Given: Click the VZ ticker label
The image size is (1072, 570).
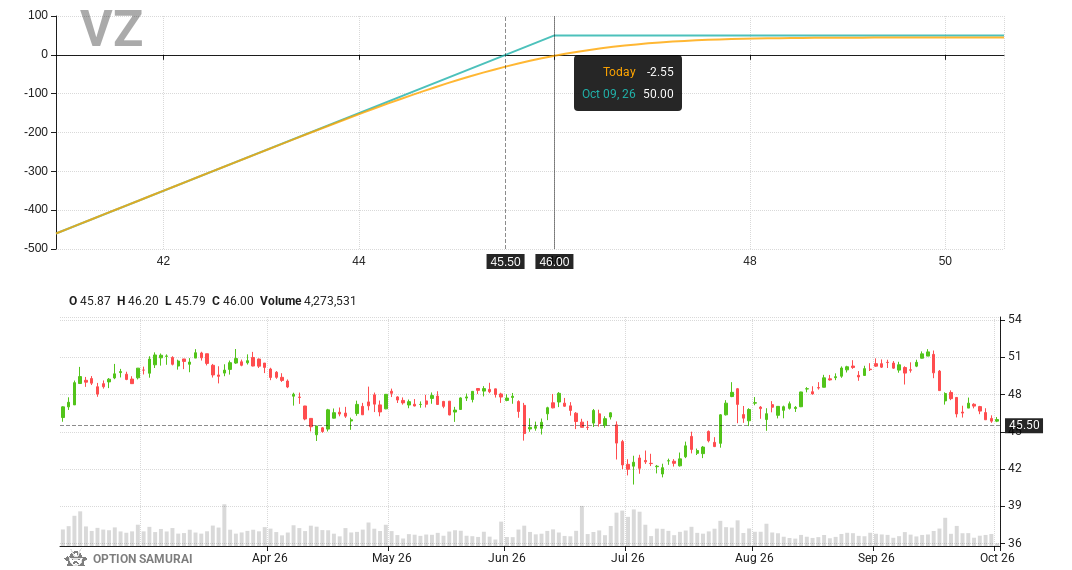Looking at the screenshot, I should click(x=111, y=29).
